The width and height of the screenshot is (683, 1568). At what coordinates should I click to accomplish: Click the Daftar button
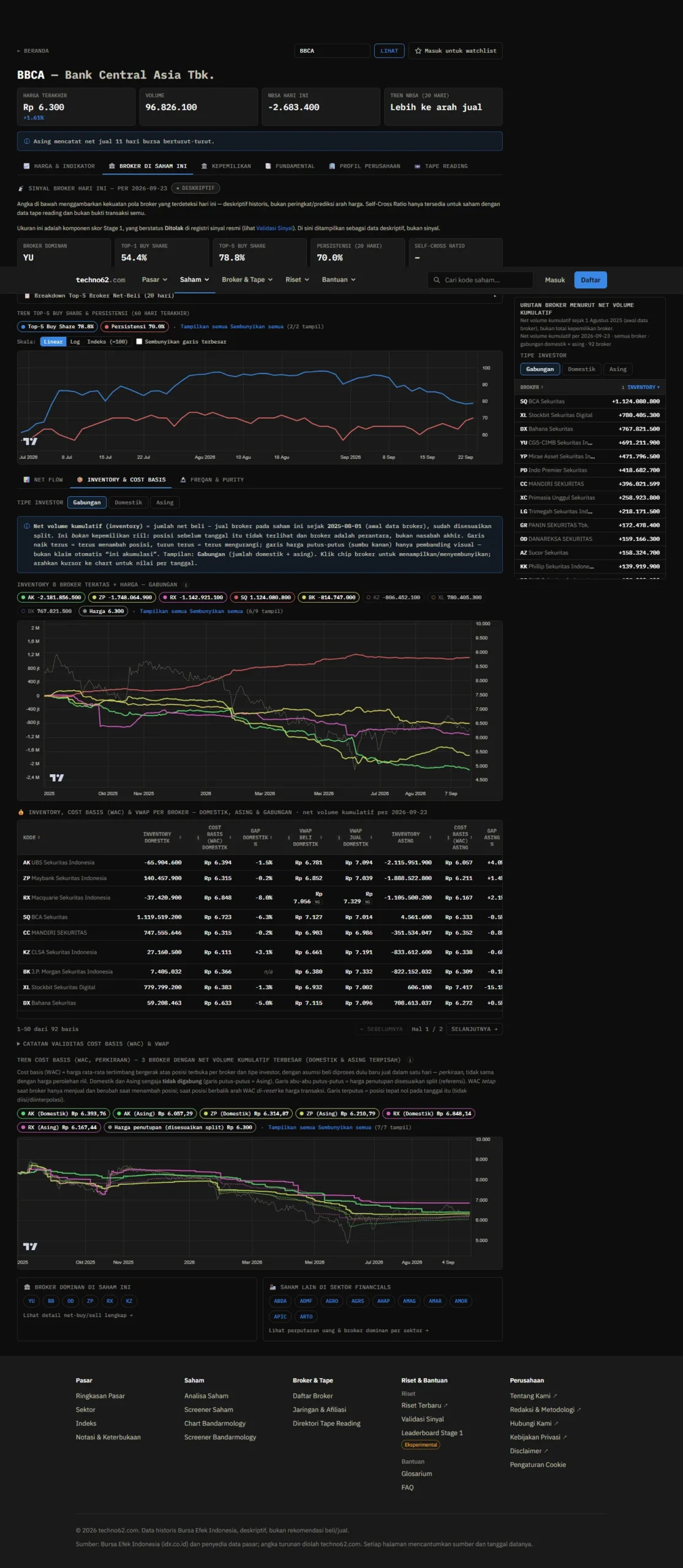pos(591,280)
